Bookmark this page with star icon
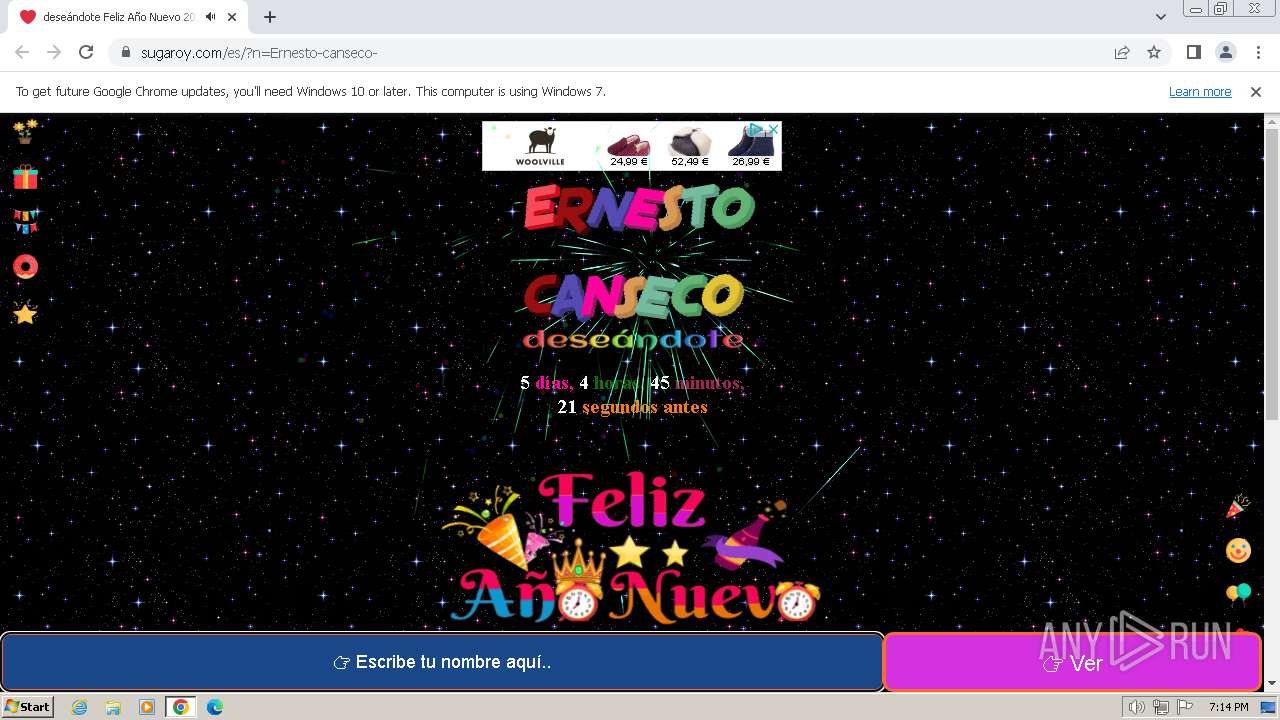Viewport: 1280px width, 720px height. [1154, 52]
